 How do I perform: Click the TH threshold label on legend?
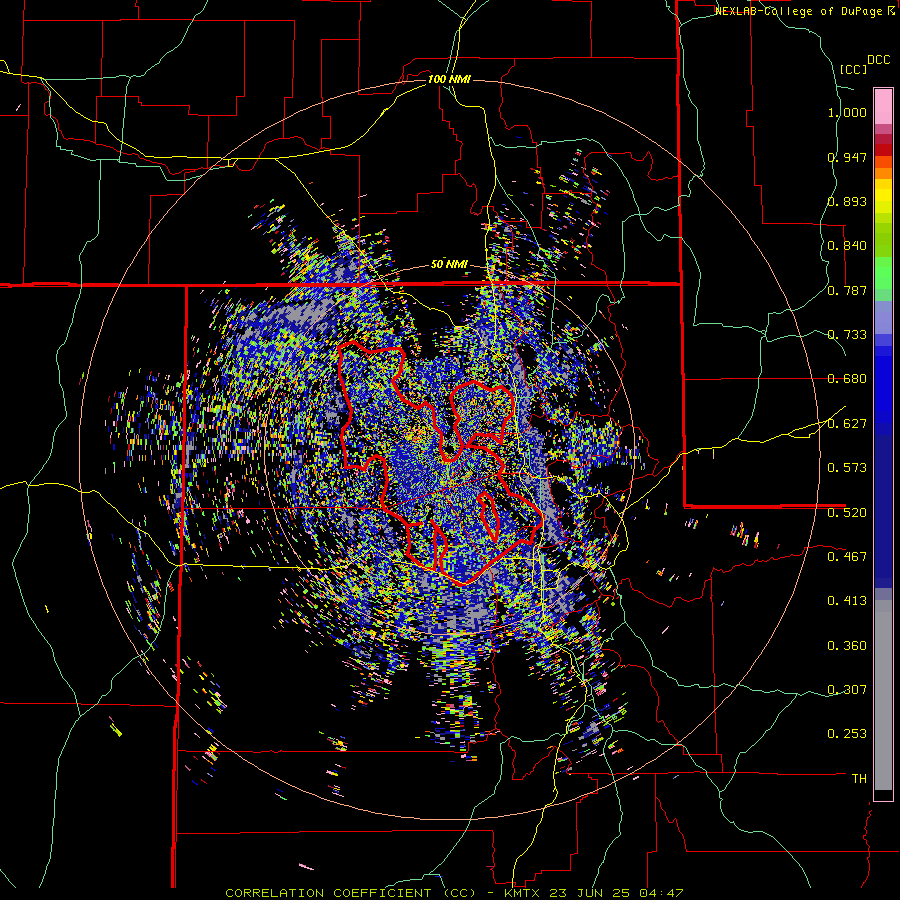(859, 778)
